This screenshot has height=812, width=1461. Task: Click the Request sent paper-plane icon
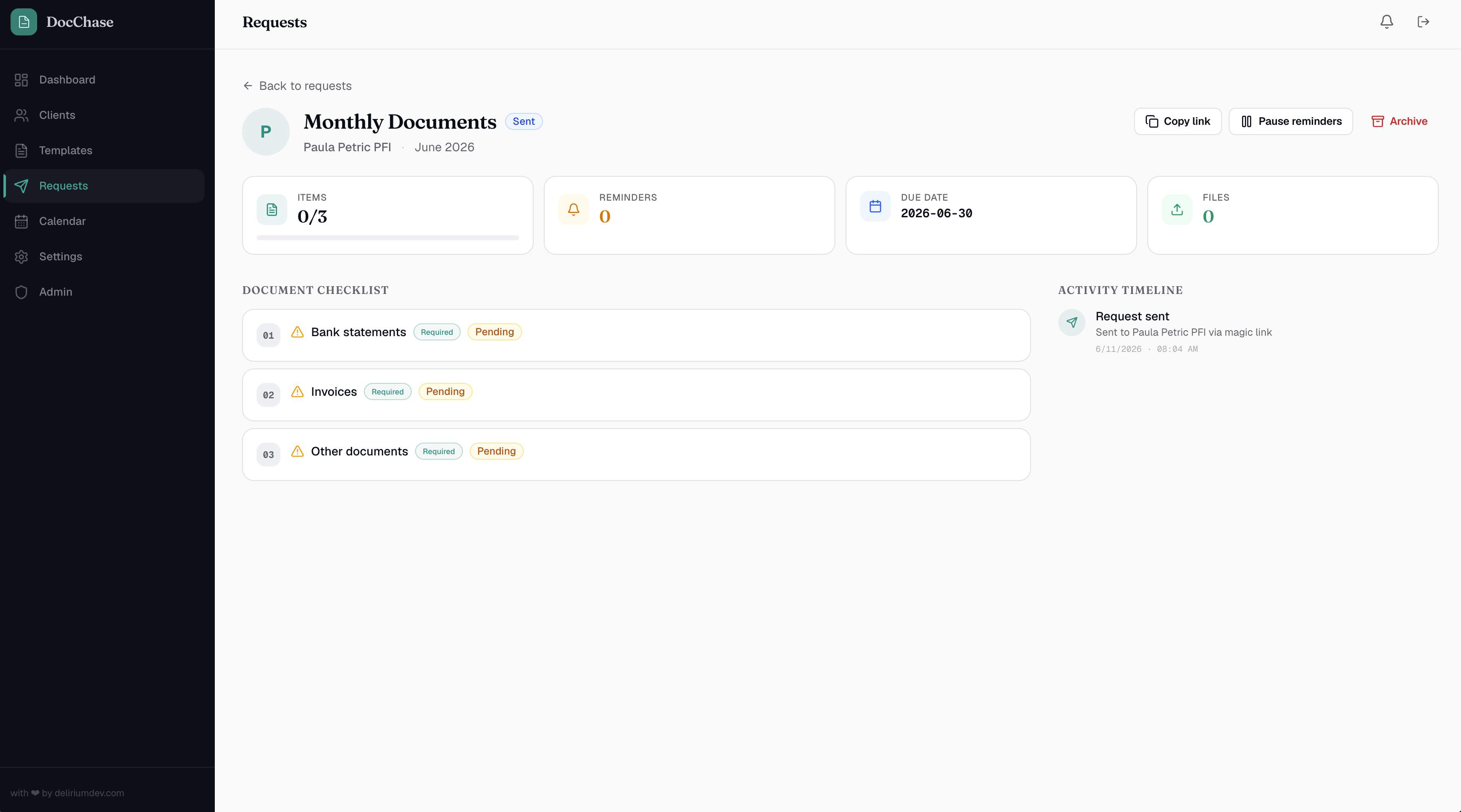pos(1071,322)
